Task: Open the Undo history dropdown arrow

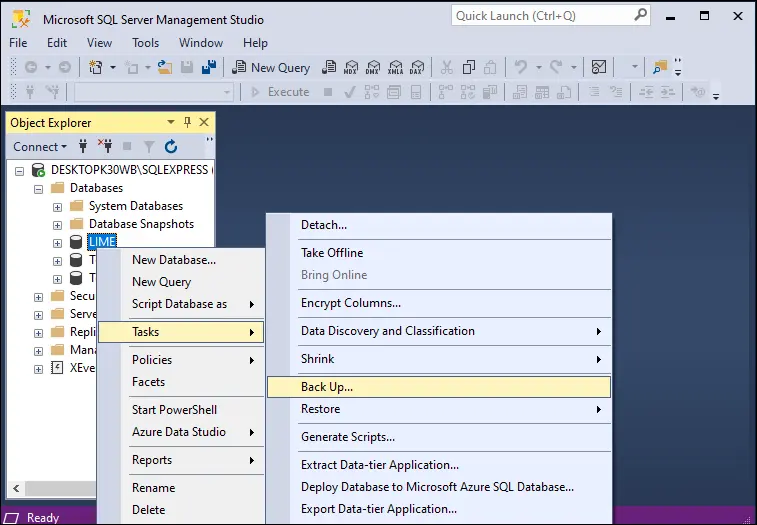Action: 538,68
